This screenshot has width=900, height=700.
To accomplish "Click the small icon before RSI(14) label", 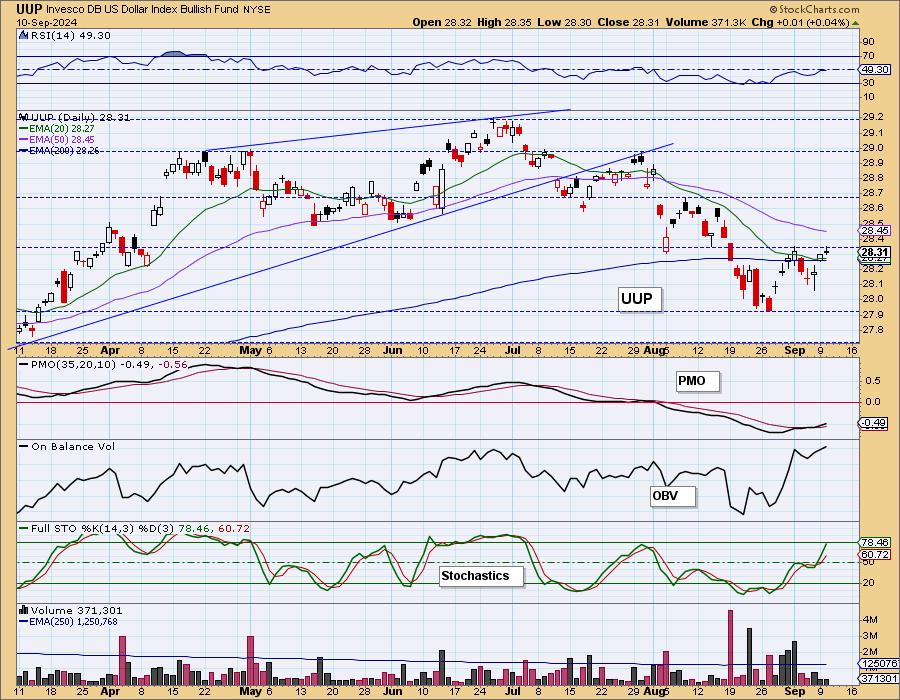I will (23, 35).
